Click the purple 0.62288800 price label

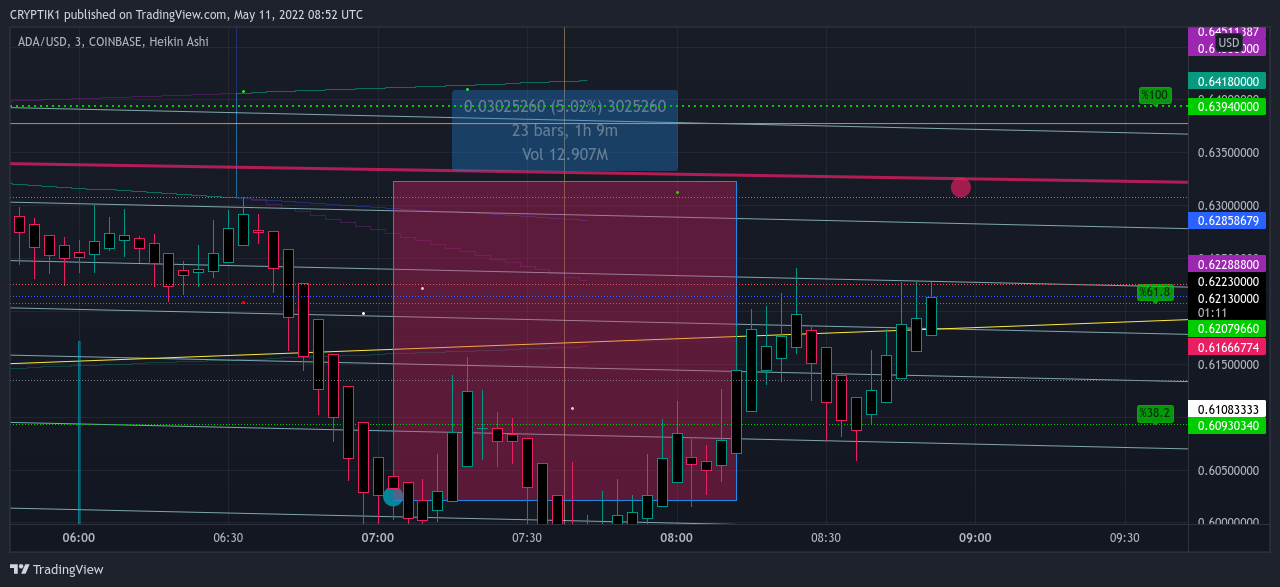[1227, 264]
